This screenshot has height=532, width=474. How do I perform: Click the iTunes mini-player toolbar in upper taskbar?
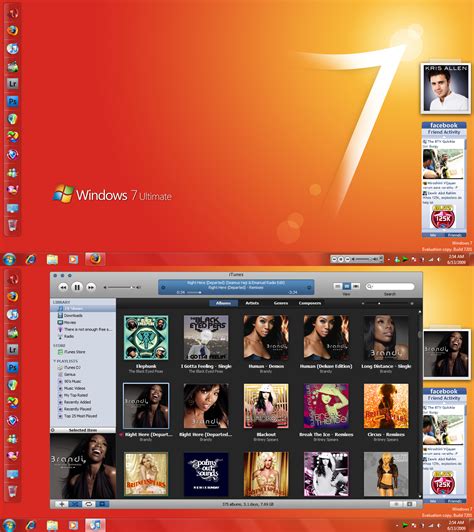tap(357, 259)
